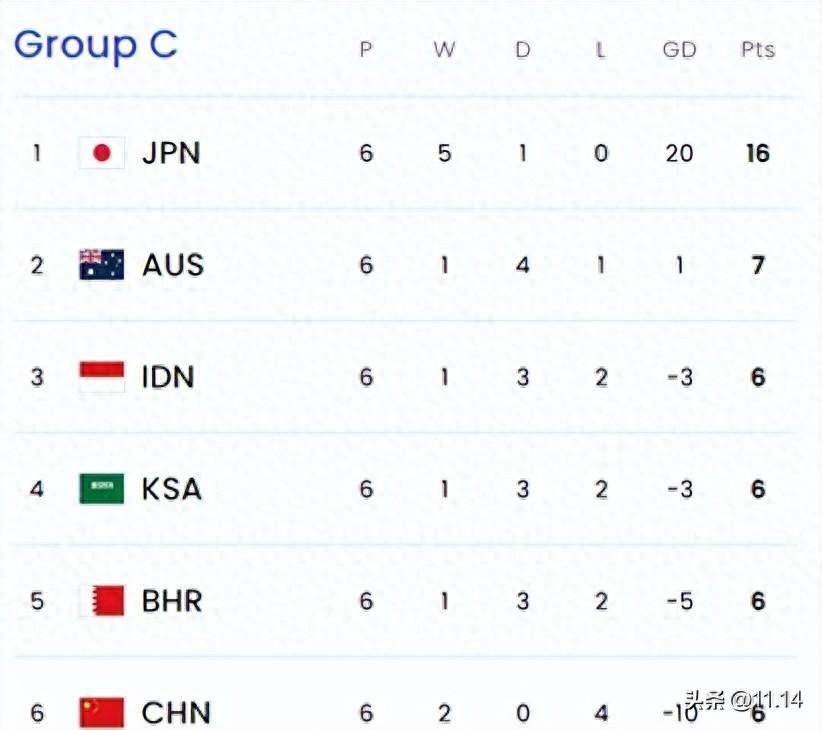822x730 pixels.
Task: Click the Group C heading
Action: (x=96, y=44)
